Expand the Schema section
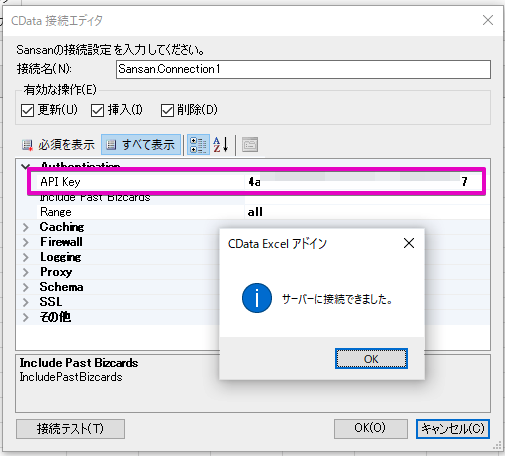The height and width of the screenshot is (456, 505). (x=26, y=287)
